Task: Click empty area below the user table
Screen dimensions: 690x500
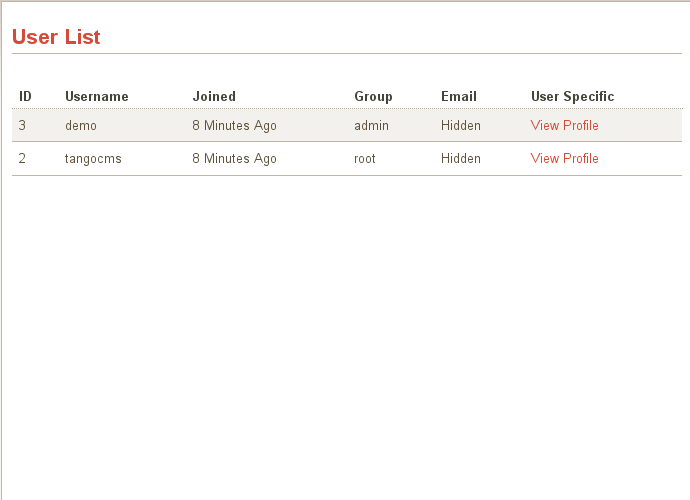Action: coord(347,335)
